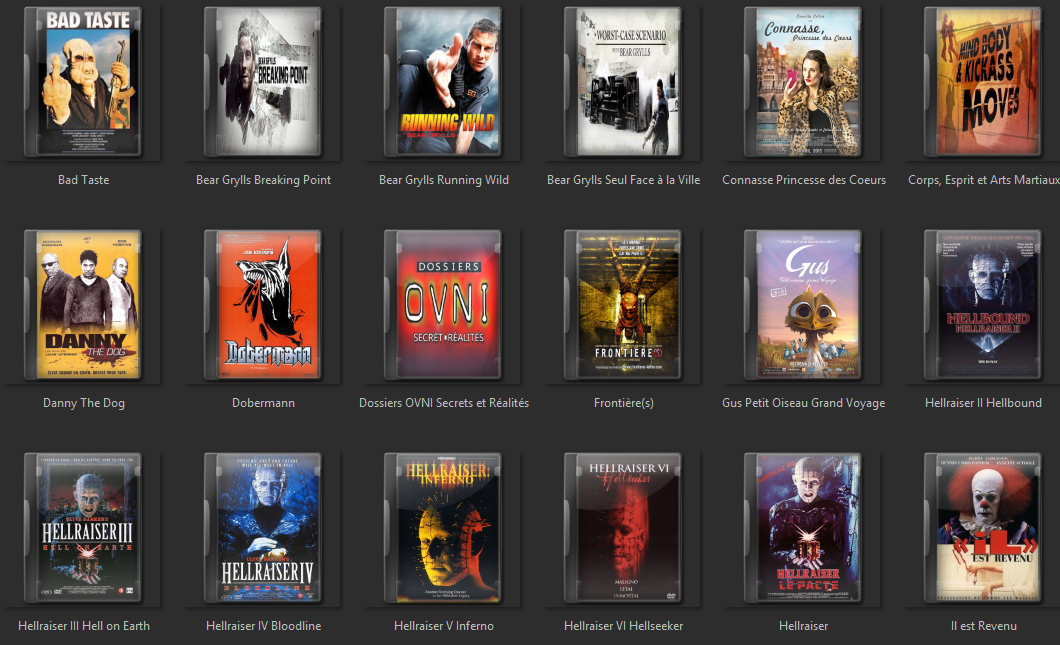Select the Hellraiser III Hell on Earth thumbnail
The image size is (1060, 645).
pyautogui.click(x=83, y=528)
